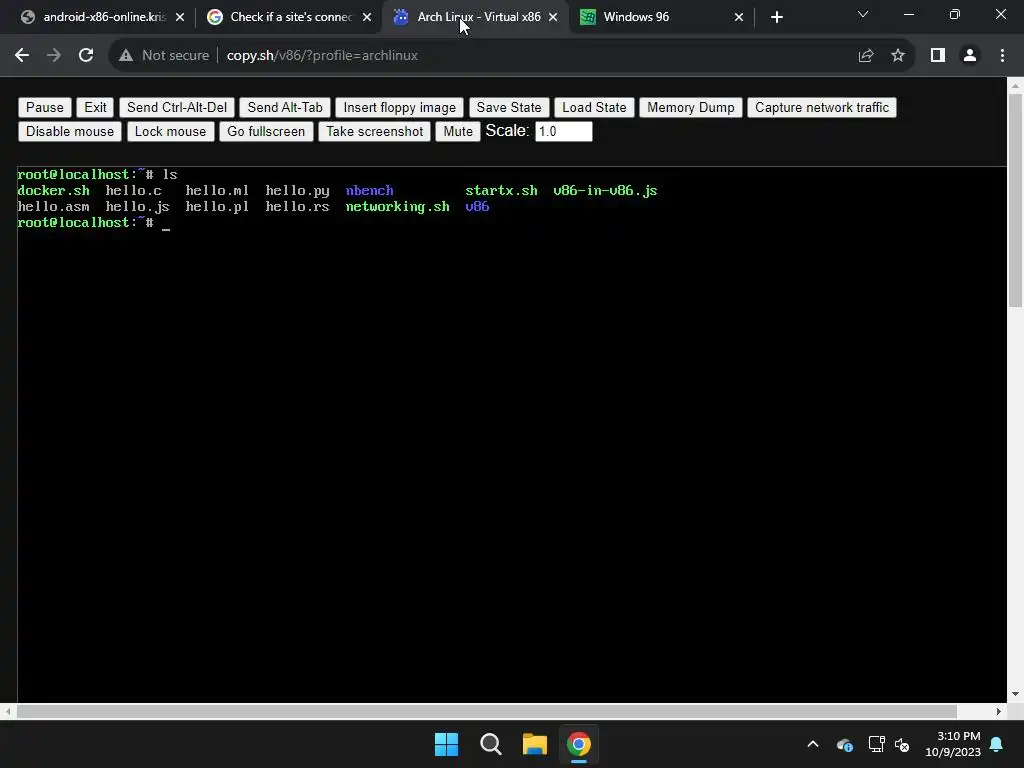Click nbench directory name
1024x768 pixels.
click(370, 191)
